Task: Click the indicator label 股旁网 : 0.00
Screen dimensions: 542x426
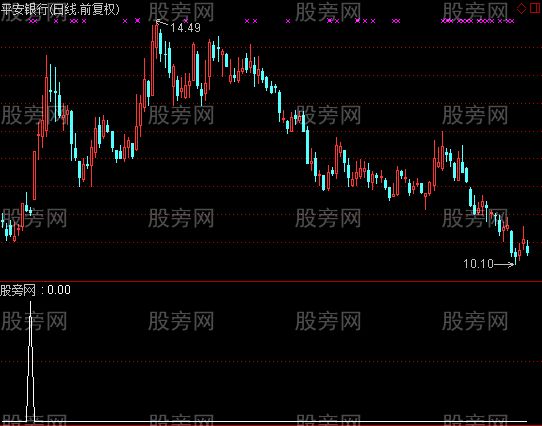Action: coord(36,290)
